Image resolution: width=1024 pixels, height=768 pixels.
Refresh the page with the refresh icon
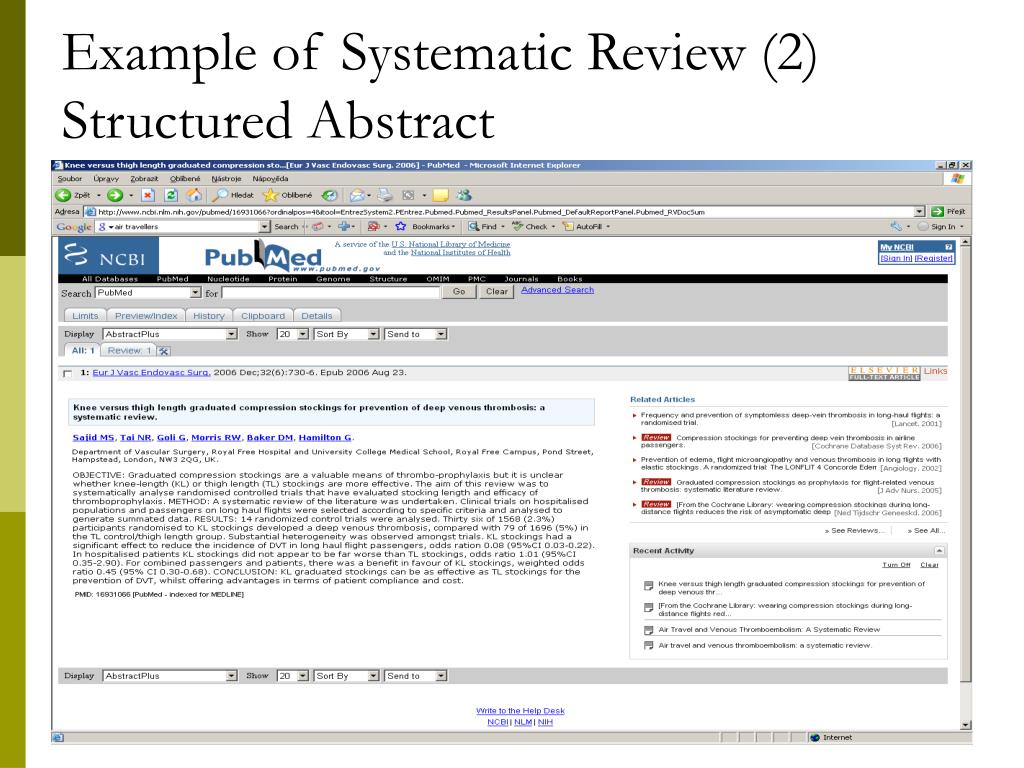[x=171, y=195]
